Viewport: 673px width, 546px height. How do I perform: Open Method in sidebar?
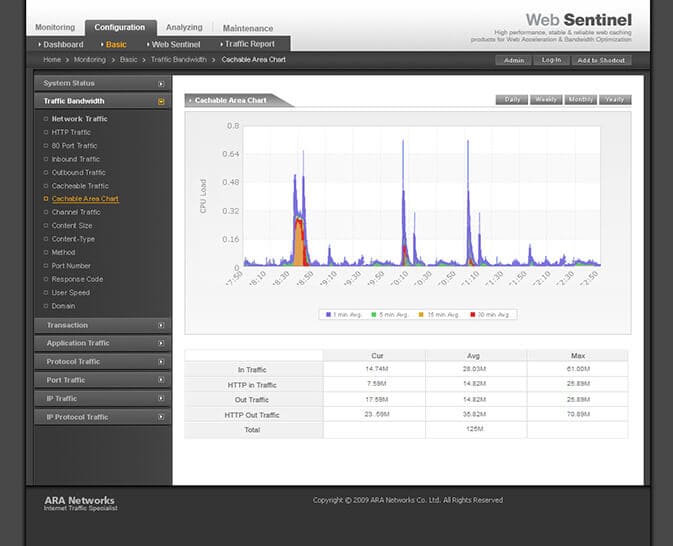63,252
